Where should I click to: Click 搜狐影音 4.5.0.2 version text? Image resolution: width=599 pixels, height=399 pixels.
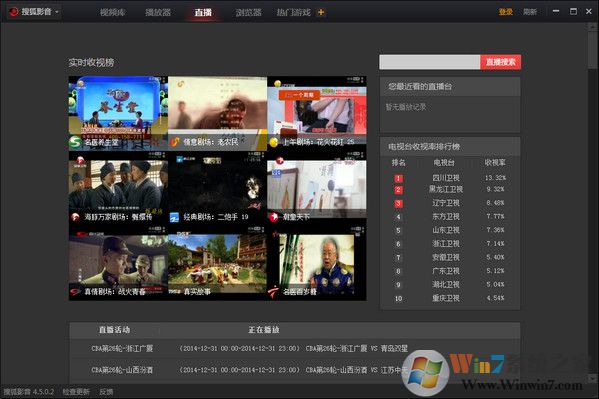(29, 392)
